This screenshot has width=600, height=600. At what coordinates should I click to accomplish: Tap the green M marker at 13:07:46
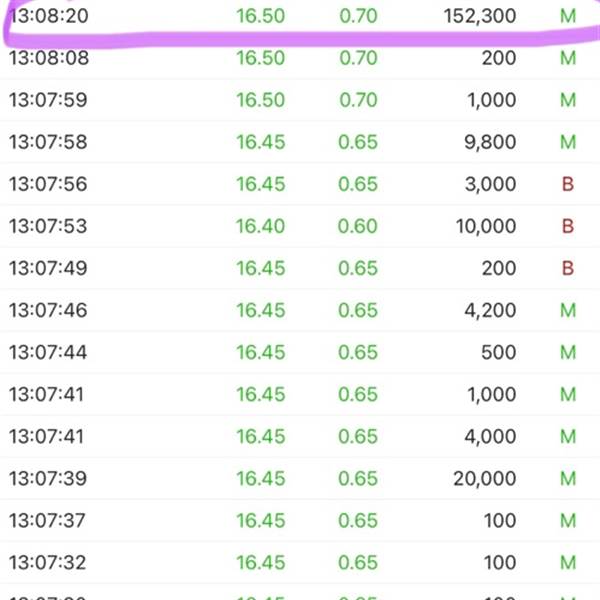568,310
